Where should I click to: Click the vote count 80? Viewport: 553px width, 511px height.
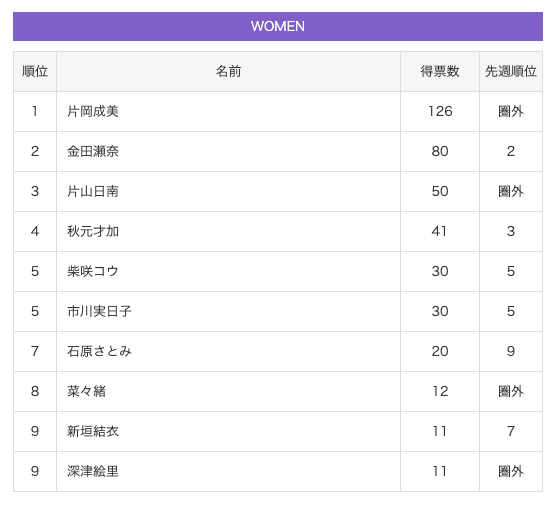440,151
